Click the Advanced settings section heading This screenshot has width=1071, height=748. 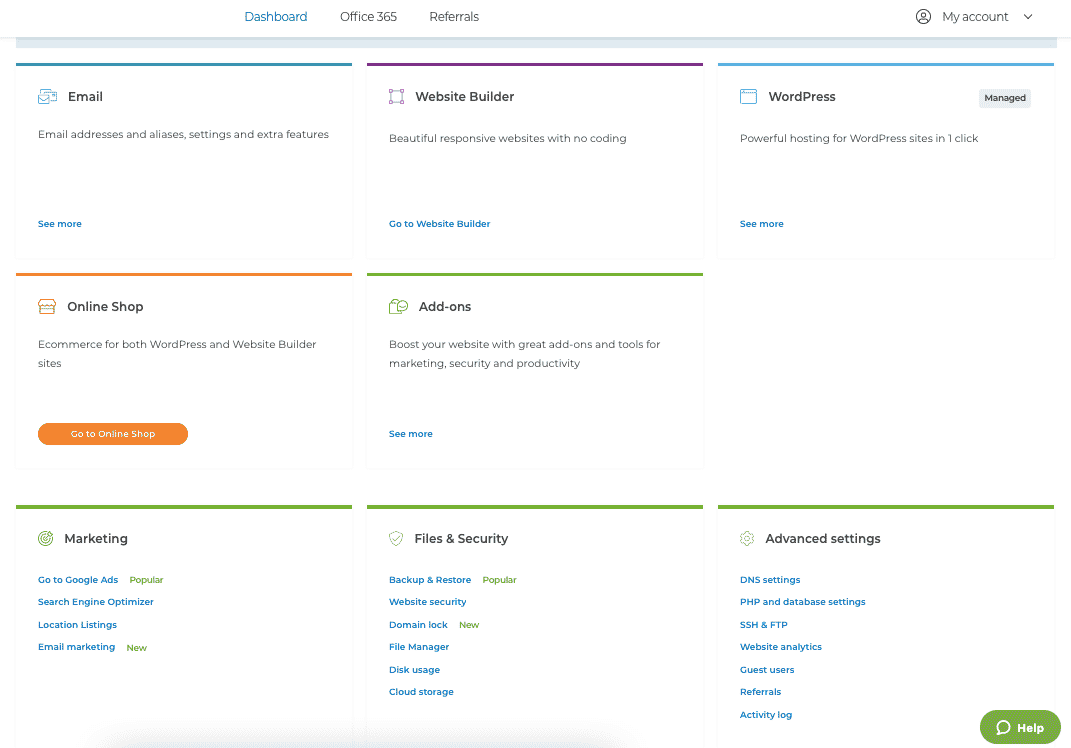[822, 538]
